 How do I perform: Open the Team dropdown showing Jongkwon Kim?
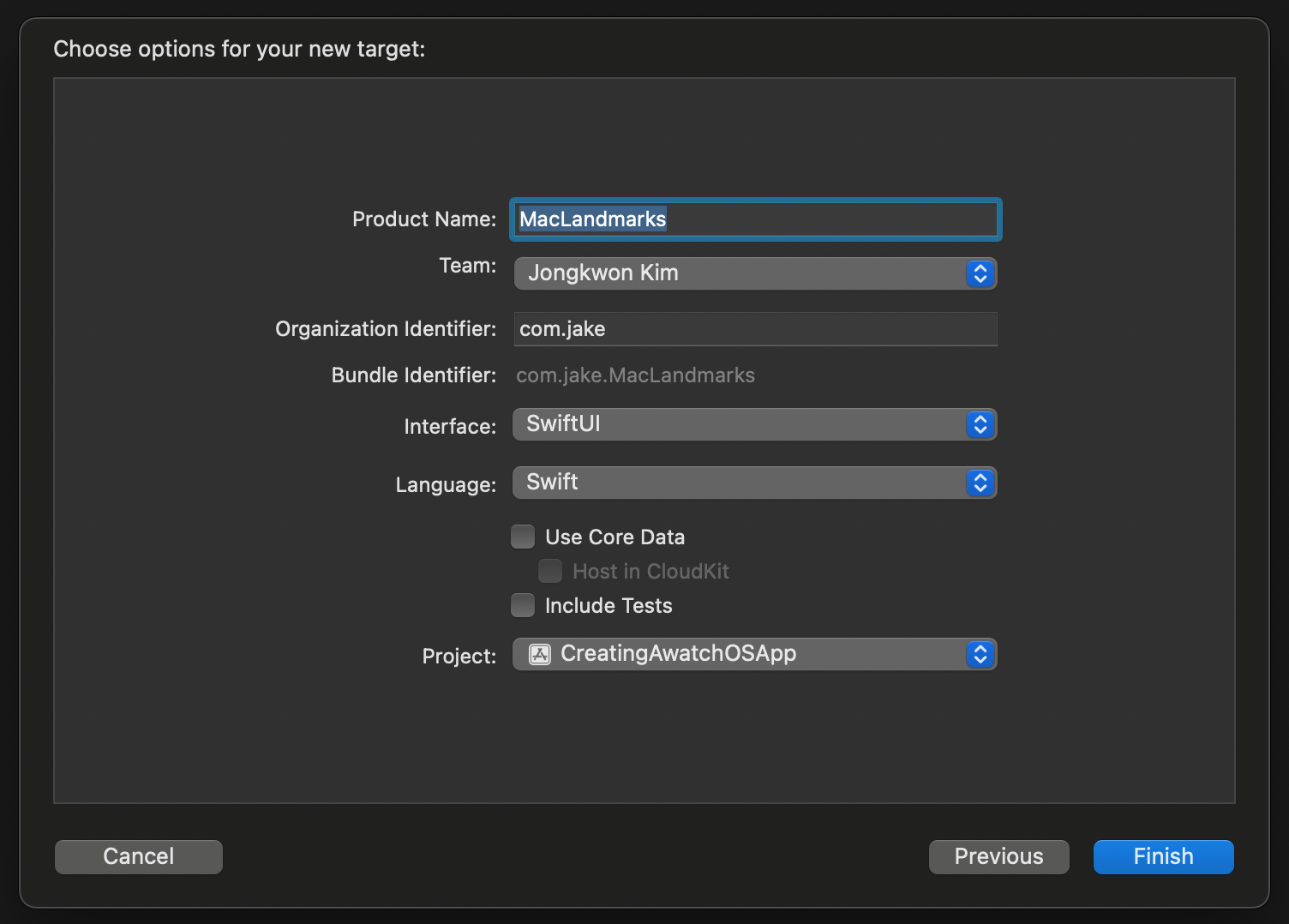755,273
